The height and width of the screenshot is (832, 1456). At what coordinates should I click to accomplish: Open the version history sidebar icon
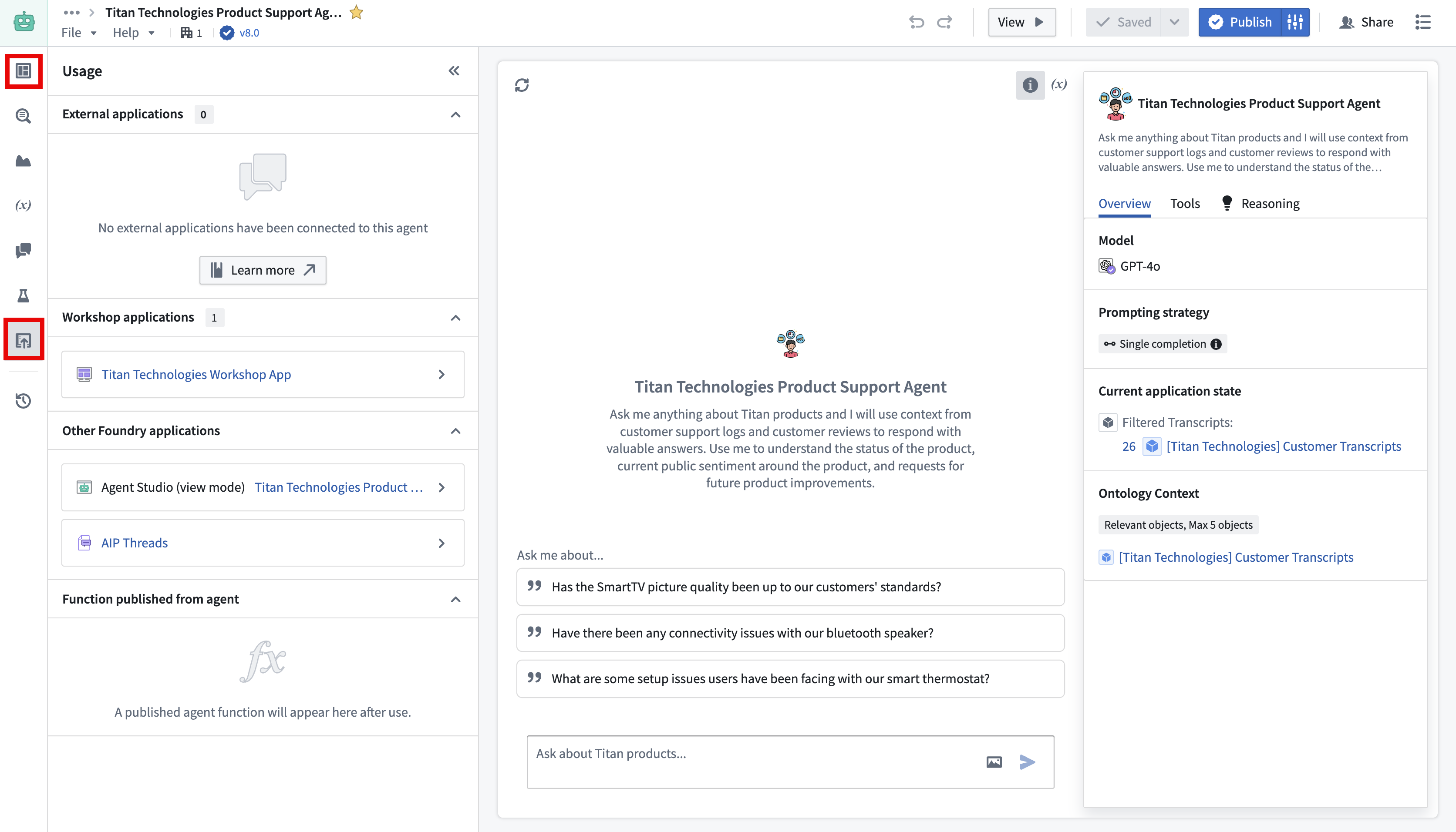pos(22,401)
